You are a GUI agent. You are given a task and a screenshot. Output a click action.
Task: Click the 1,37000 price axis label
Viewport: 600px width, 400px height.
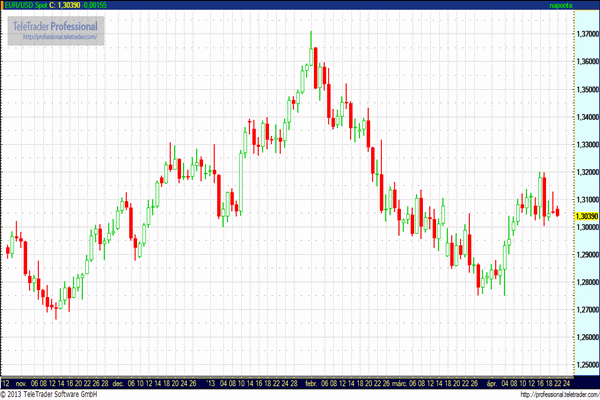(x=586, y=35)
